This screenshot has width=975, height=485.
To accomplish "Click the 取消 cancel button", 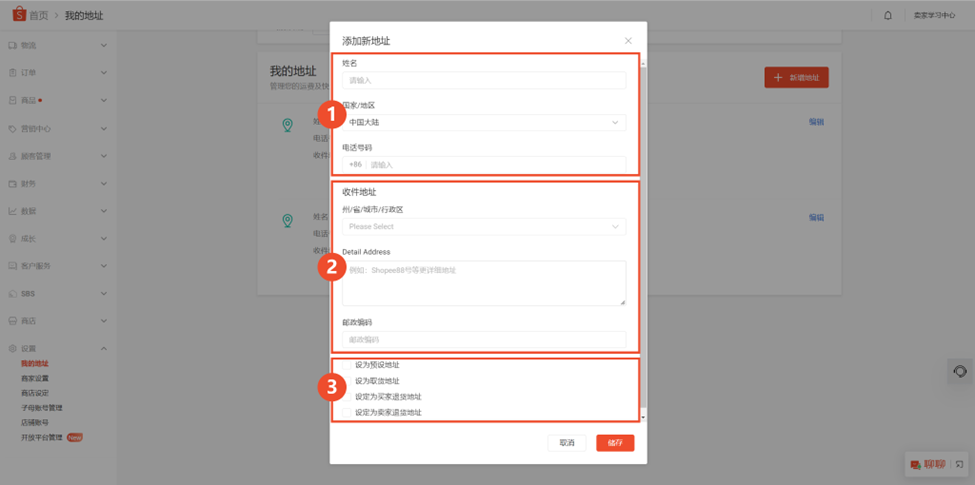I will click(566, 443).
